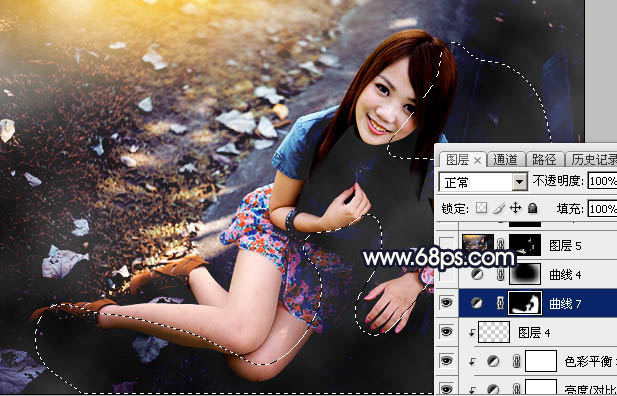Image resolution: width=617 pixels, height=396 pixels.
Task: Hide the 图层 4 layer
Action: [x=446, y=332]
